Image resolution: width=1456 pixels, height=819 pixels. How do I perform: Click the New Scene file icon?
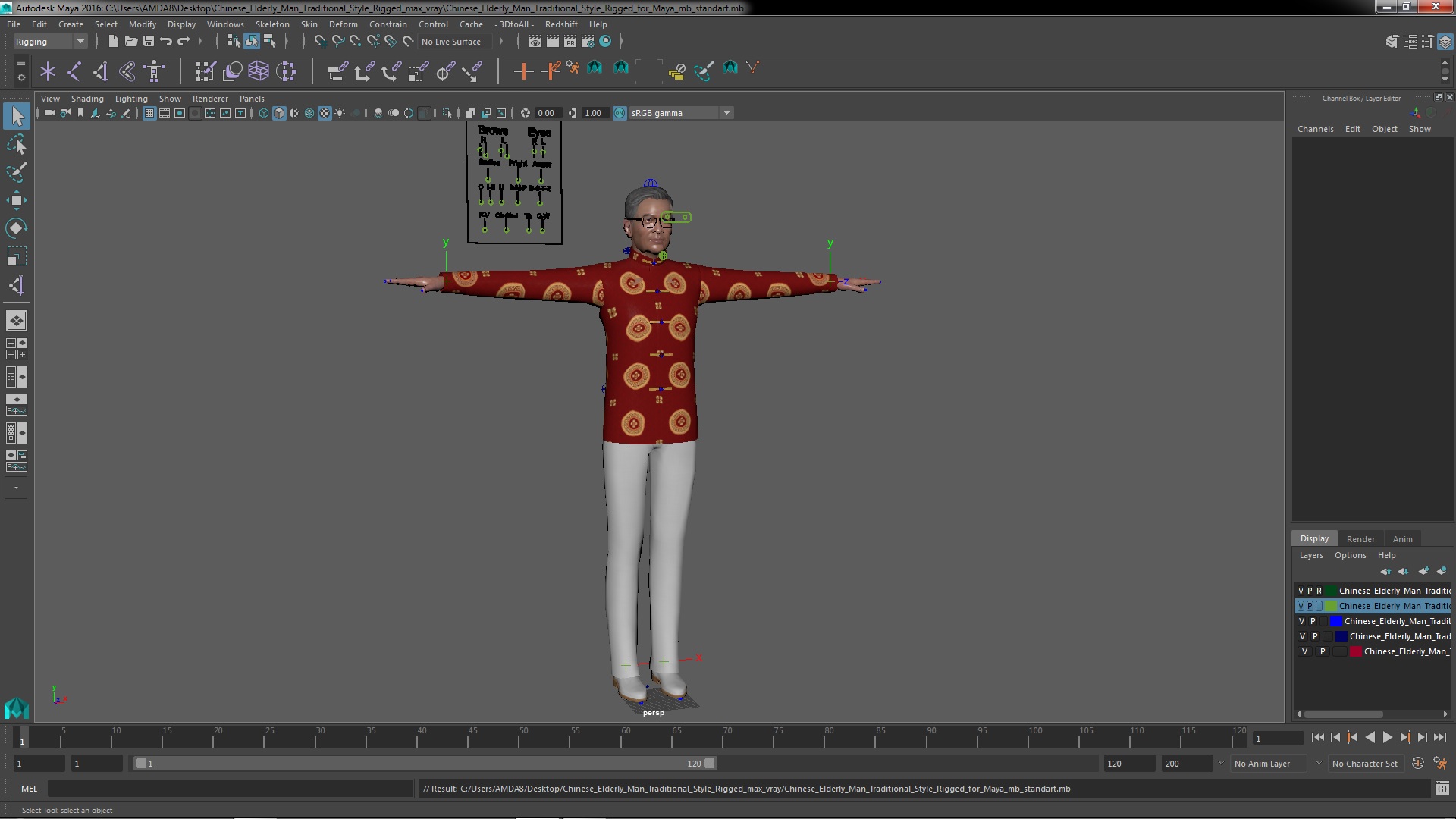(113, 42)
